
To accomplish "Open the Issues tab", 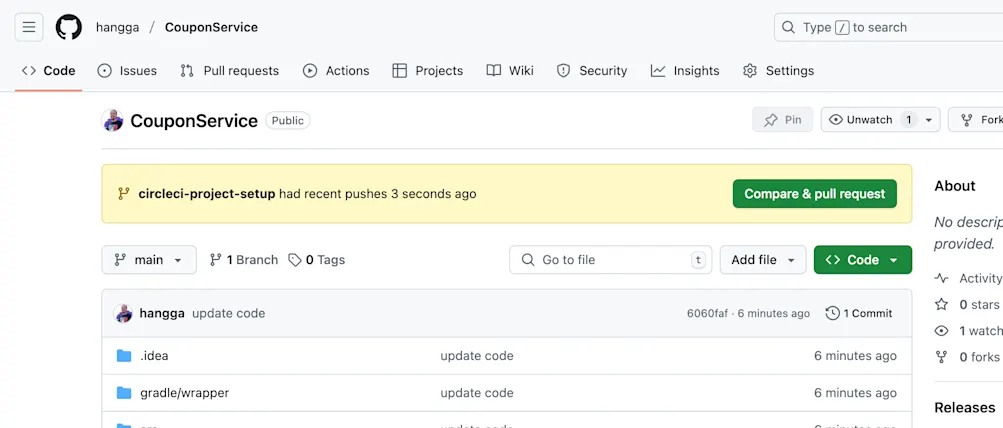I will (127, 71).
